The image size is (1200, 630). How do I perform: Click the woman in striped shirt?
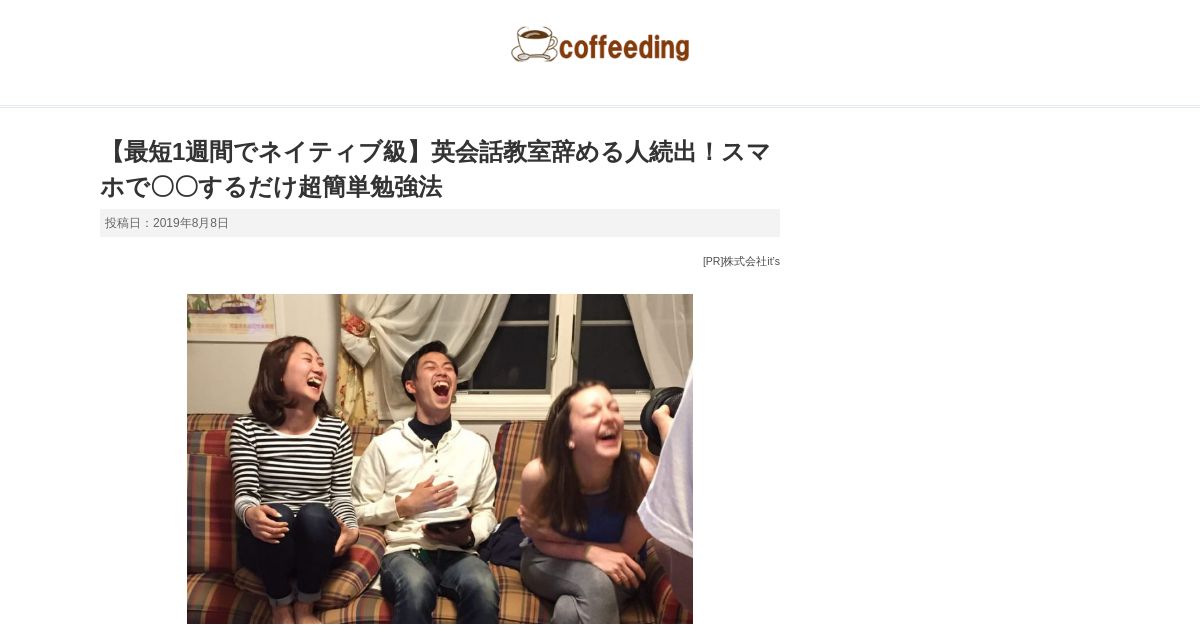coord(293,470)
